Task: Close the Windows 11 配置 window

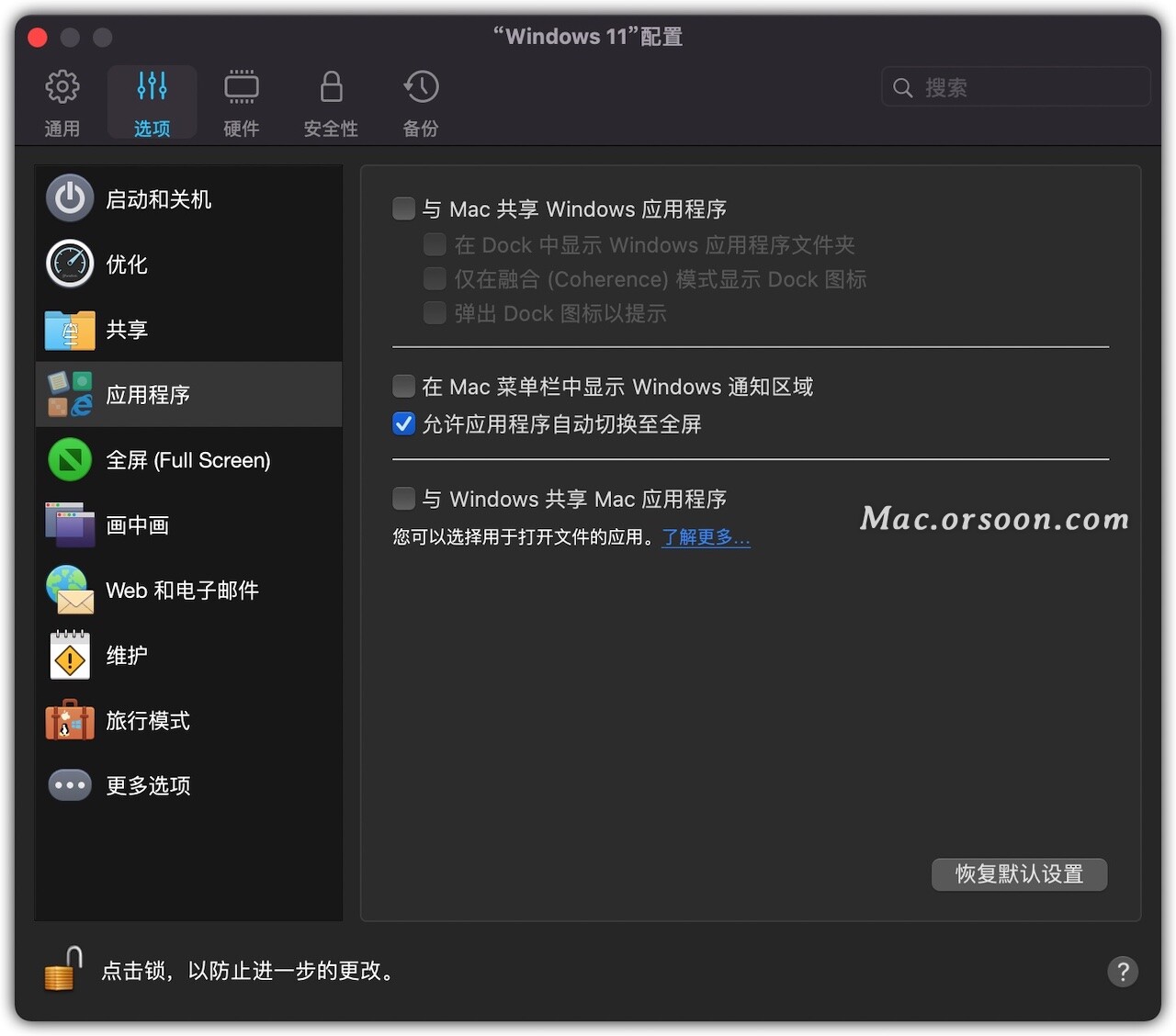Action: pos(38,37)
